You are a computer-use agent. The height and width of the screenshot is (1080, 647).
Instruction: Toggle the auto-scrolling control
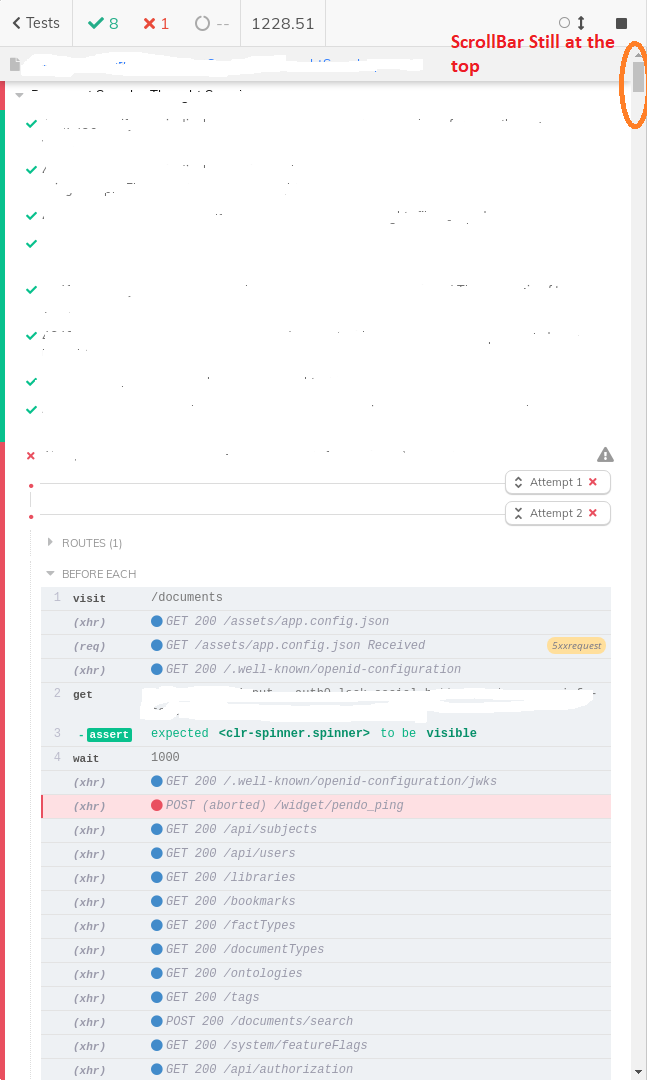click(573, 23)
